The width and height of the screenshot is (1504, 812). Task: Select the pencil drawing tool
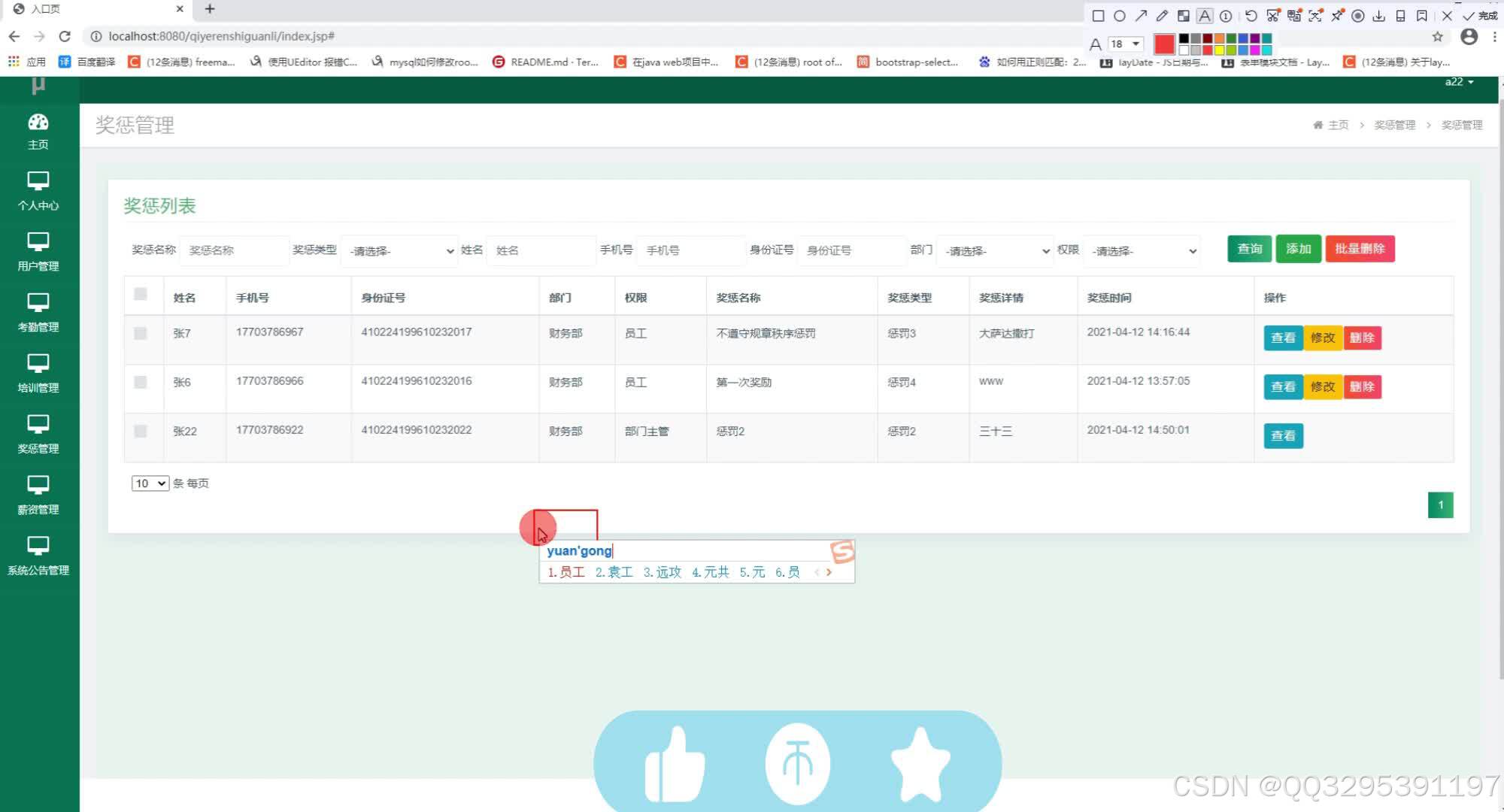(x=1162, y=16)
